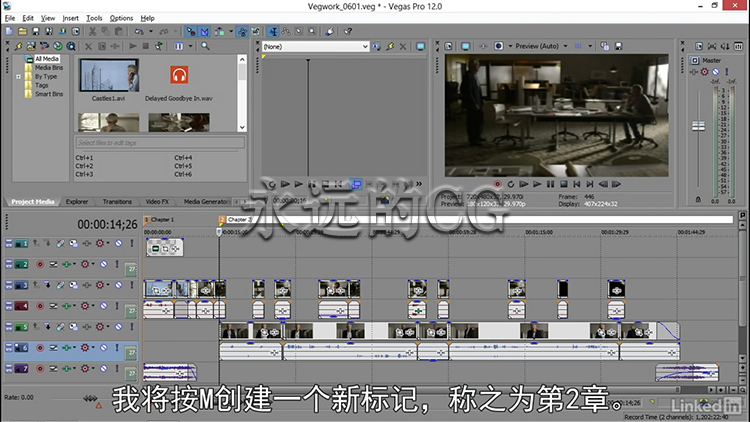Create a new project from the toolbar
Viewport: 750px width, 422px height.
9,32
